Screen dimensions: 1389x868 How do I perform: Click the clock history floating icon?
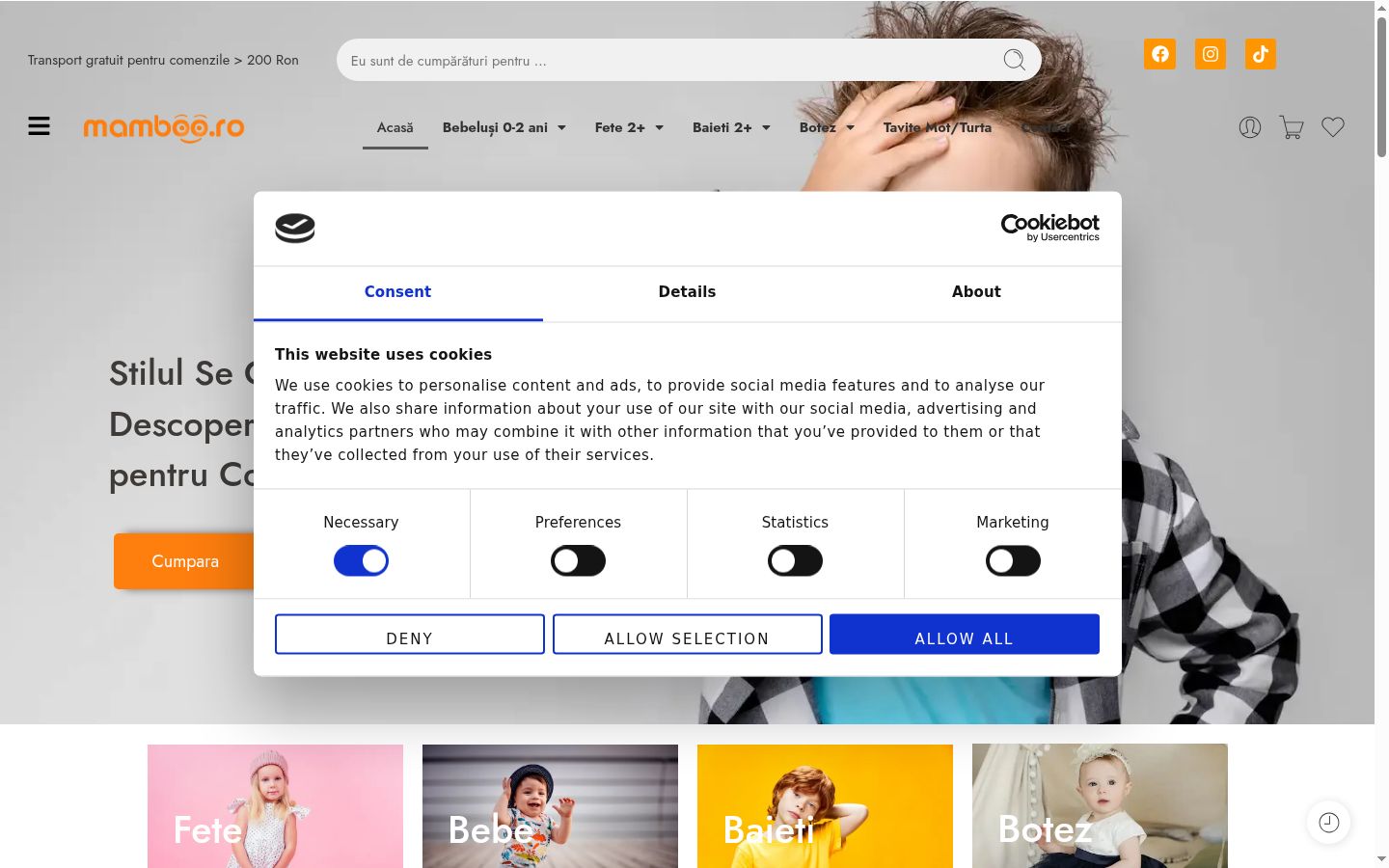[1329, 823]
